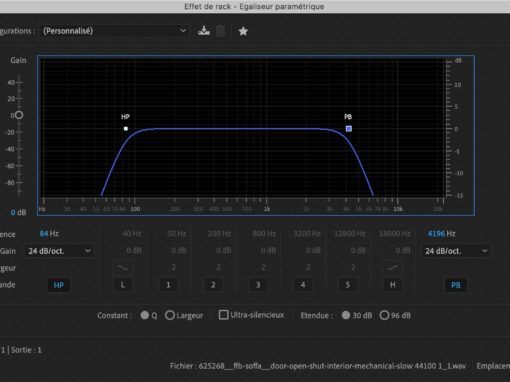Select the PB control point on graph
510x382 pixels.
pyautogui.click(x=349, y=129)
